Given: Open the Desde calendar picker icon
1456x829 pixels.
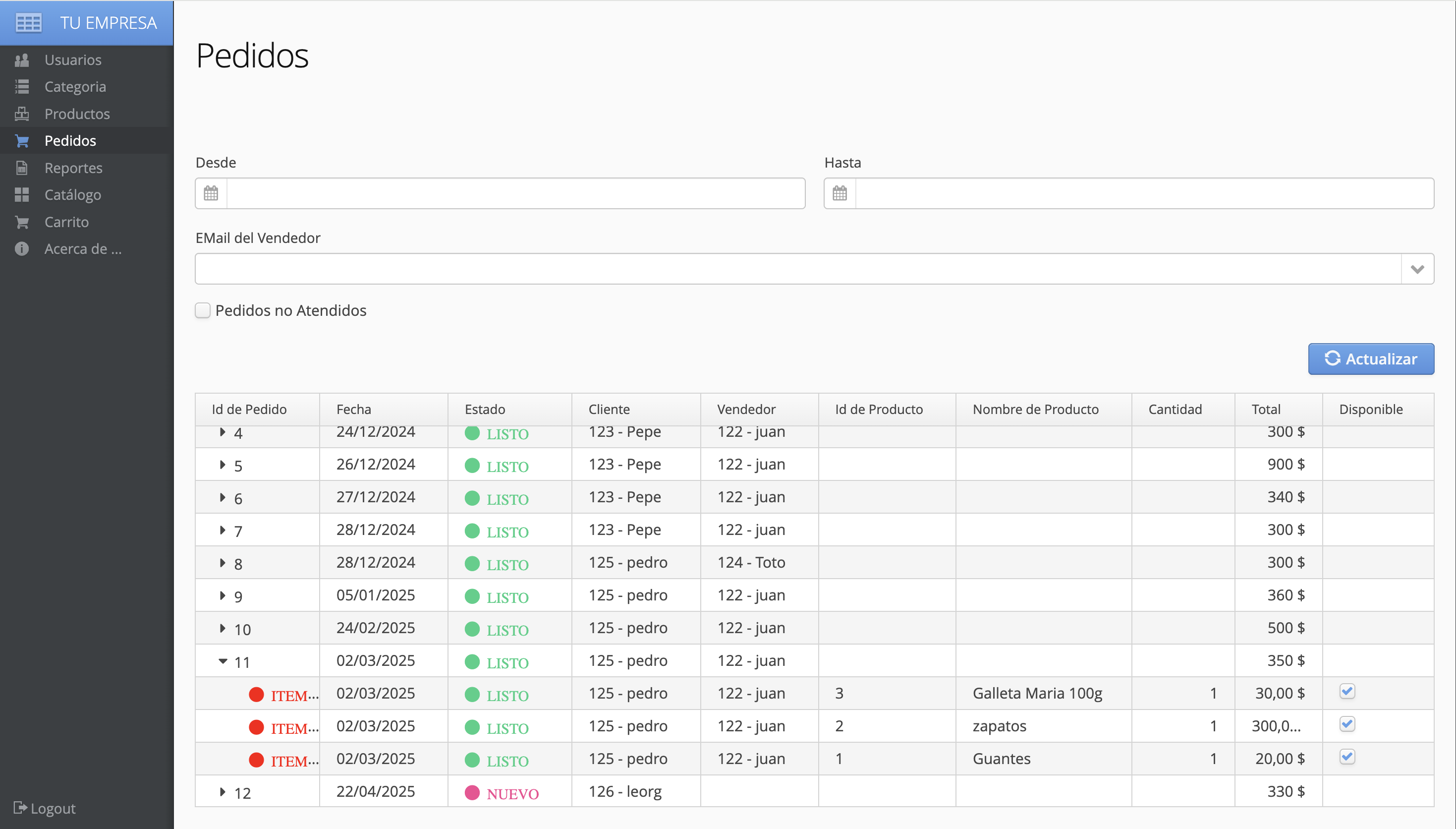Looking at the screenshot, I should 211,193.
